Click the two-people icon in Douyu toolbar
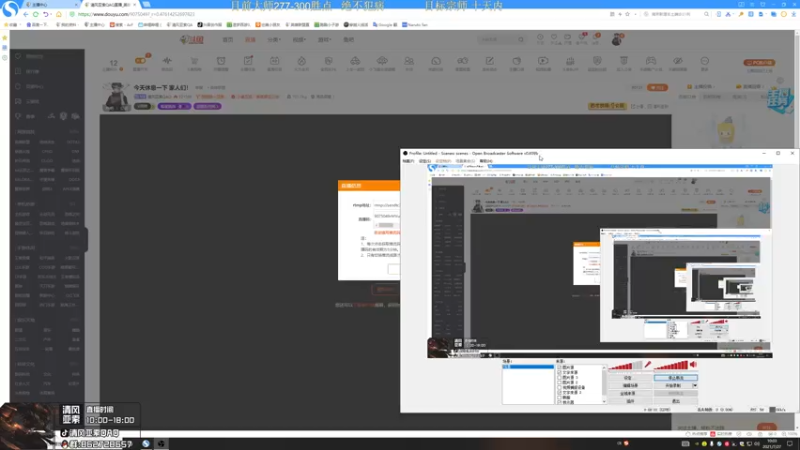Viewport: 800px width, 450px height. 409,61
